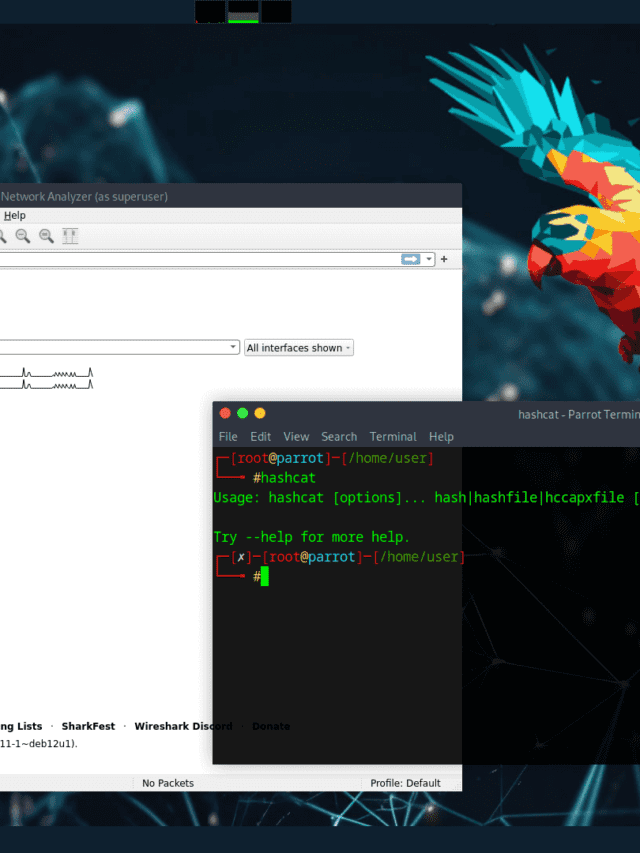The height and width of the screenshot is (853, 640).
Task: Click 'Try --help for more help.' line
Action: coord(312,537)
